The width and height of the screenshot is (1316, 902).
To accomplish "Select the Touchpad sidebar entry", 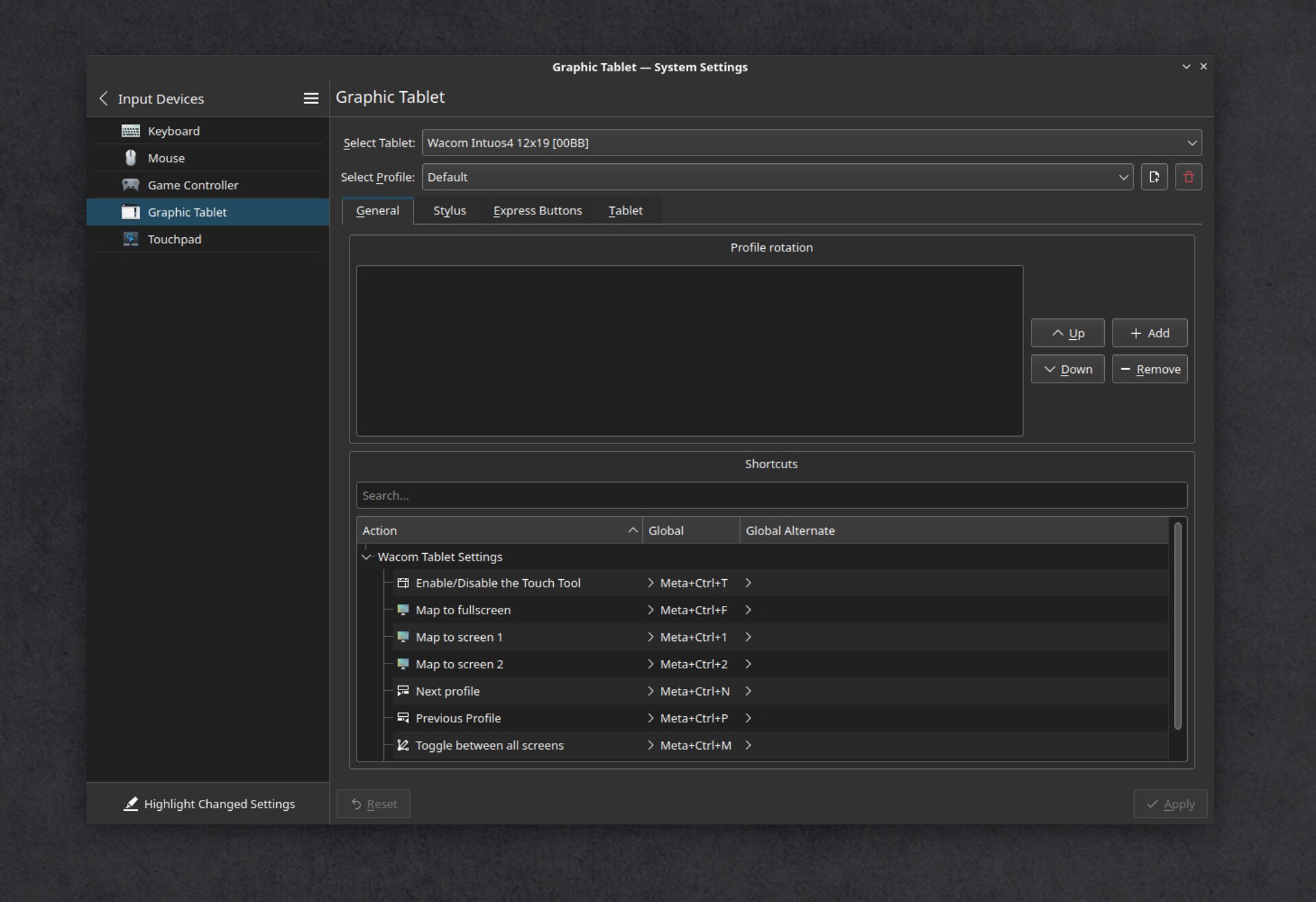I will point(174,239).
